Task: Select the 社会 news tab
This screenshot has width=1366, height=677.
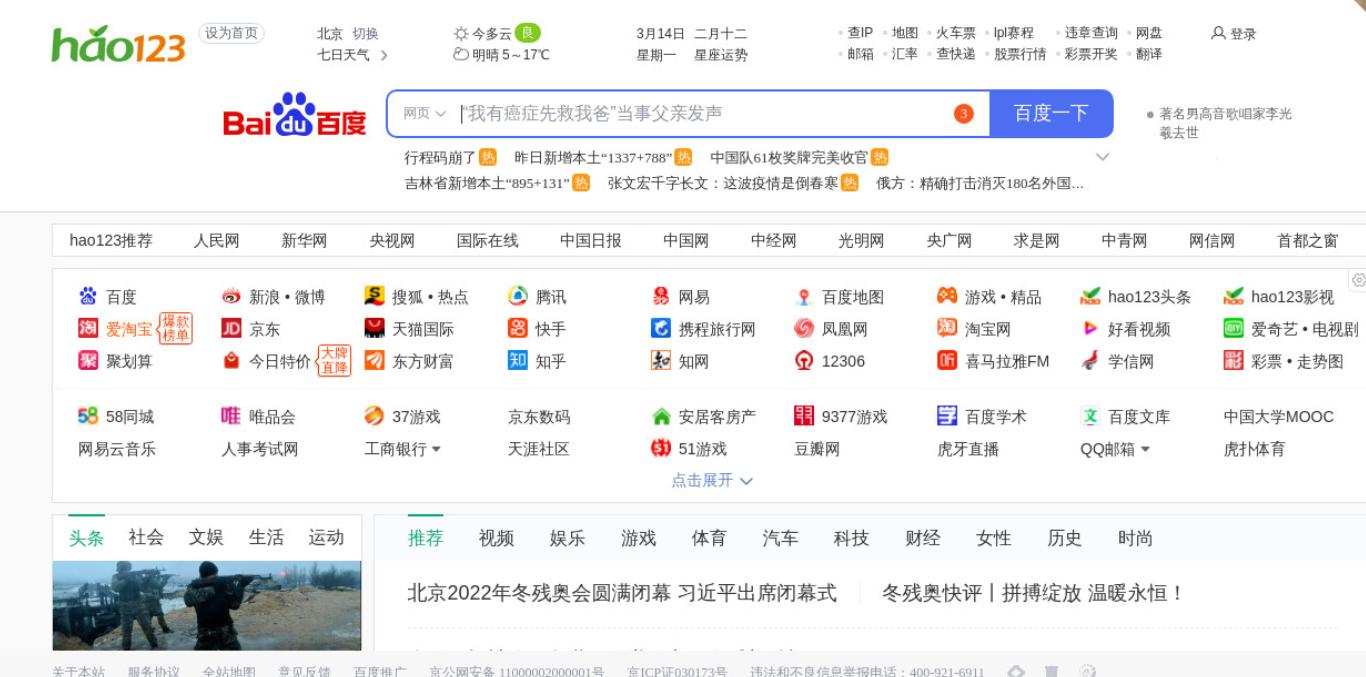Action: (146, 538)
